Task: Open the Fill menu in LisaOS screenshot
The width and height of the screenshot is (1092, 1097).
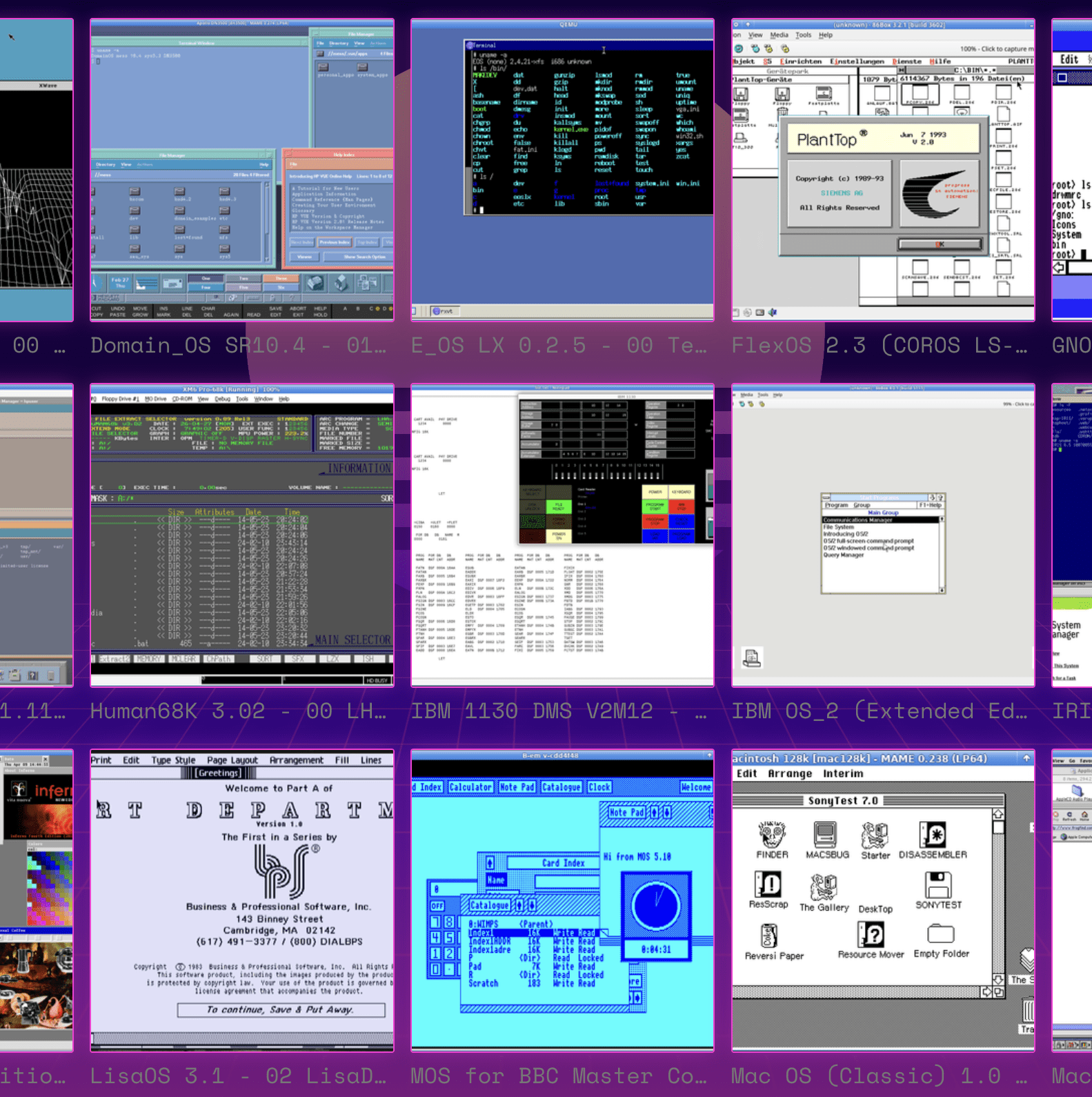Action: click(x=342, y=760)
